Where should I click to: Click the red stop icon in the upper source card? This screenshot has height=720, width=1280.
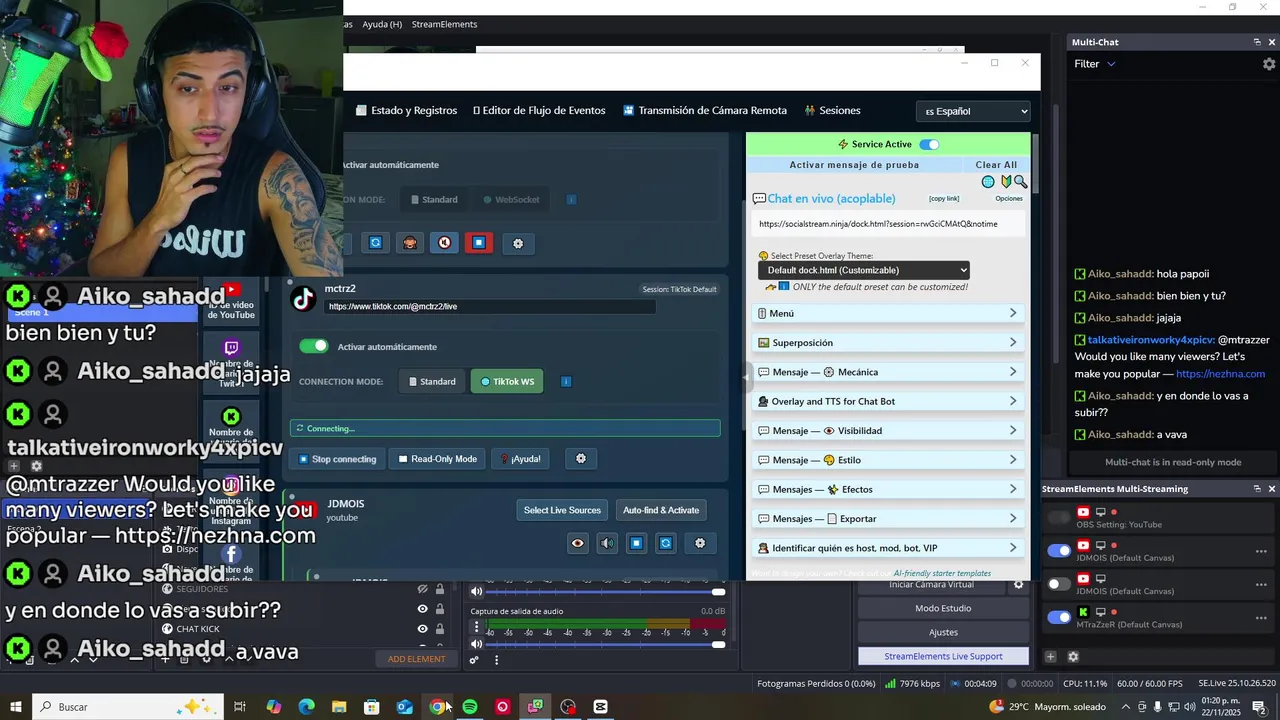479,243
